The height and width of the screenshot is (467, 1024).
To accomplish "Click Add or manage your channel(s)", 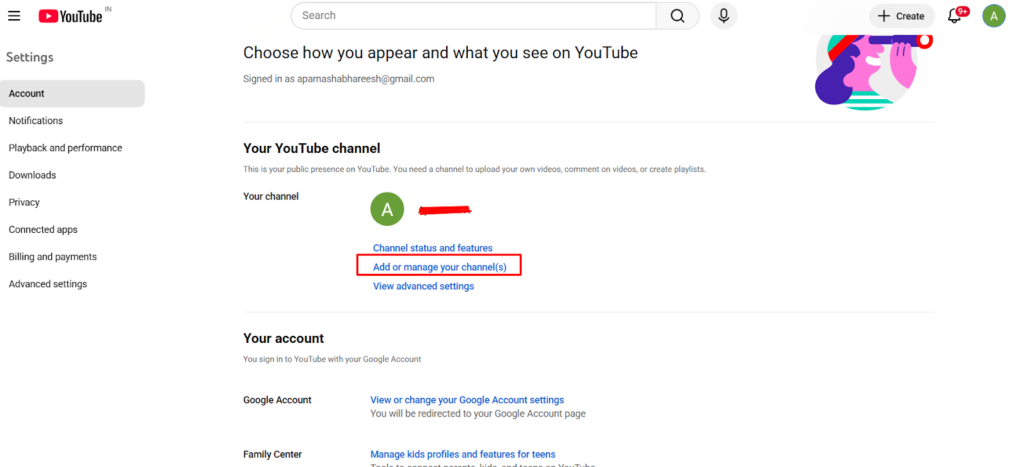I will [x=440, y=267].
